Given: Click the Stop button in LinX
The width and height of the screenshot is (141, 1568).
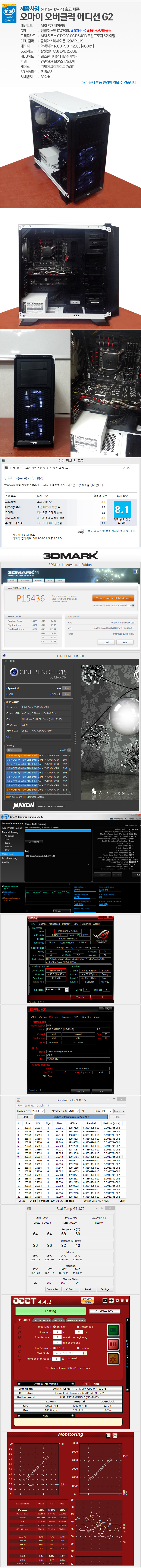Looking at the screenshot, I should [x=117, y=1117].
